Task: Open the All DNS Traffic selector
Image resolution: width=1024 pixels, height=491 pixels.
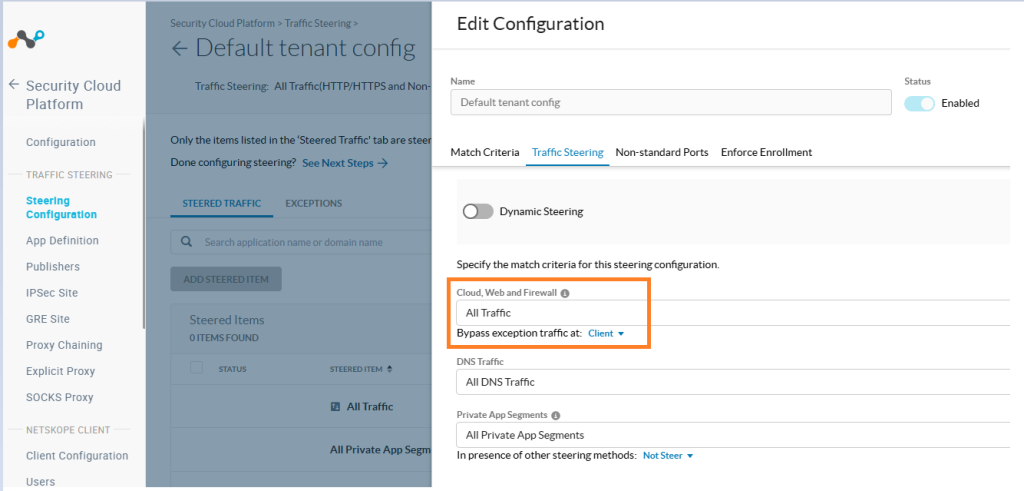Action: pos(733,382)
